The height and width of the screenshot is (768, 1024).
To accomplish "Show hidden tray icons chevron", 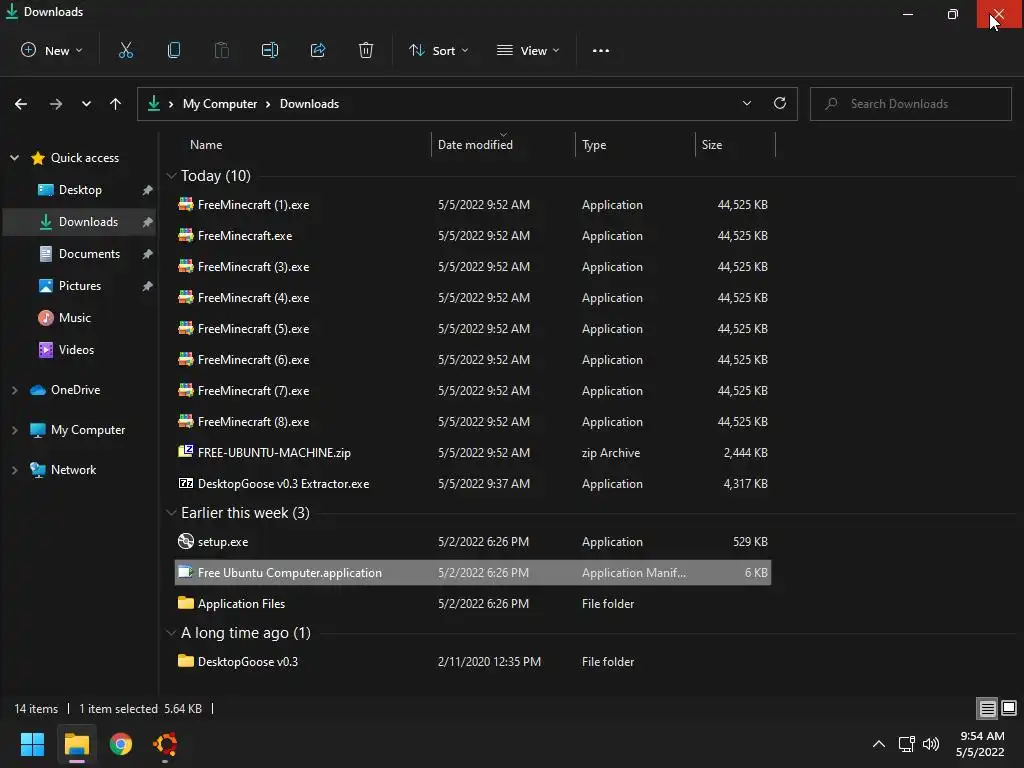I will pos(879,744).
